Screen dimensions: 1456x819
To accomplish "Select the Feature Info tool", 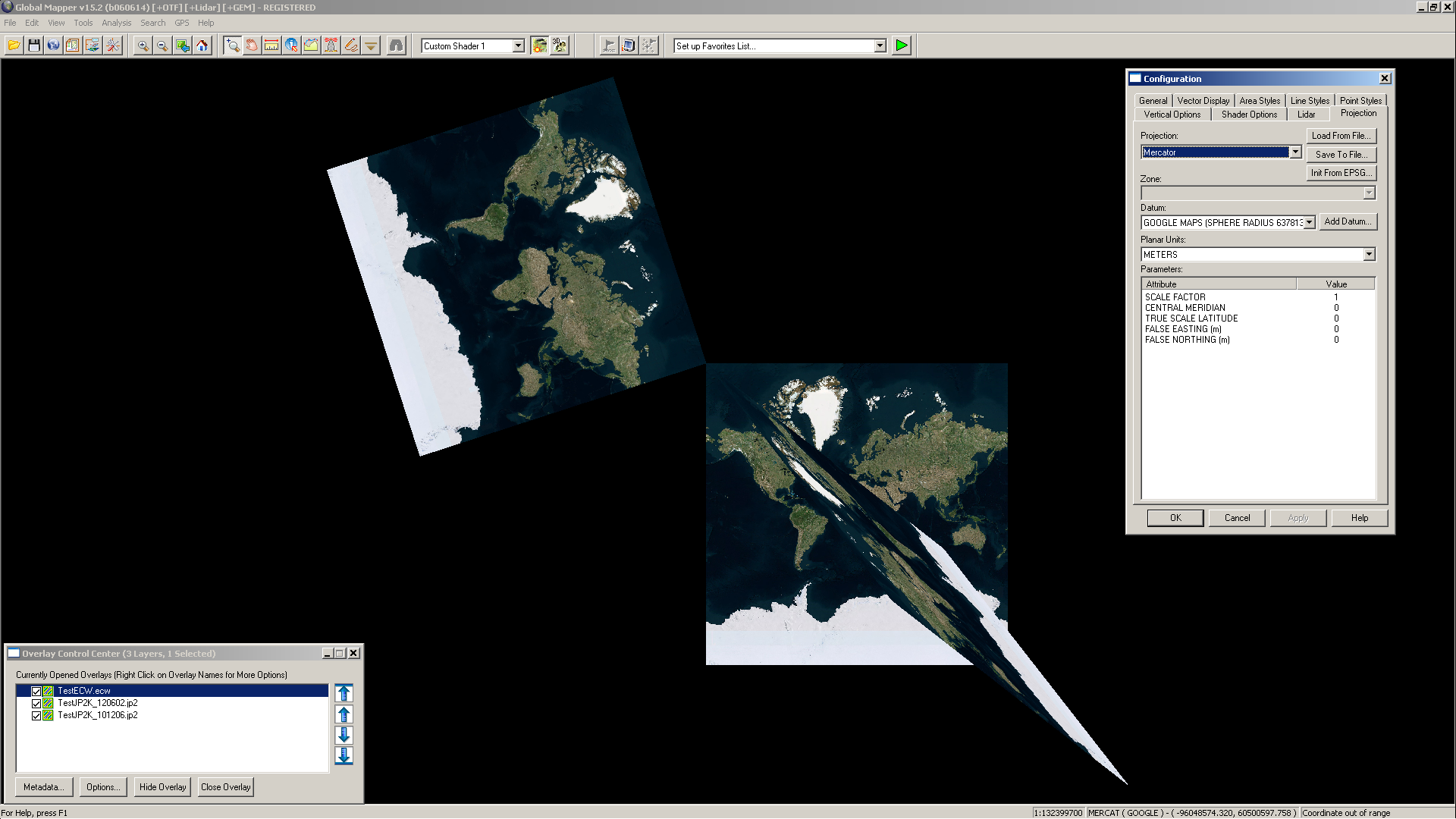I will point(291,46).
